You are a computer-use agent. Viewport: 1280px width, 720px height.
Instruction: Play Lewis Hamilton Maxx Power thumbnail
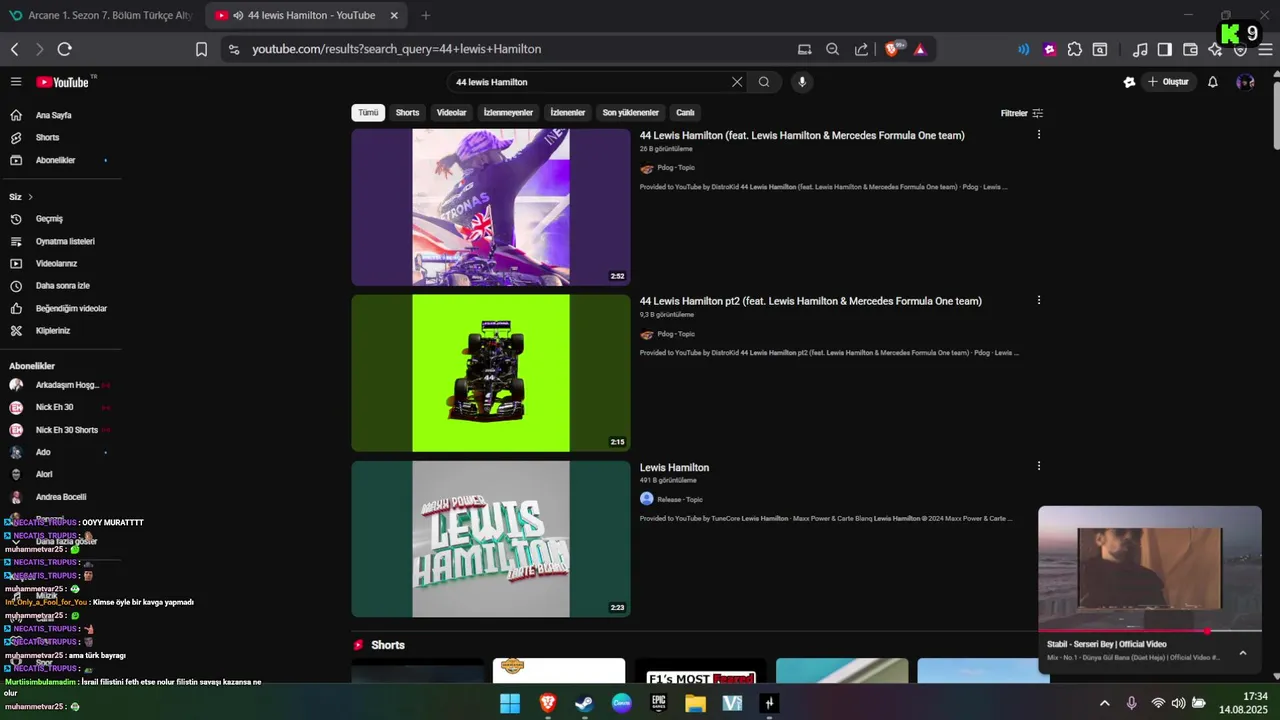[x=491, y=539]
